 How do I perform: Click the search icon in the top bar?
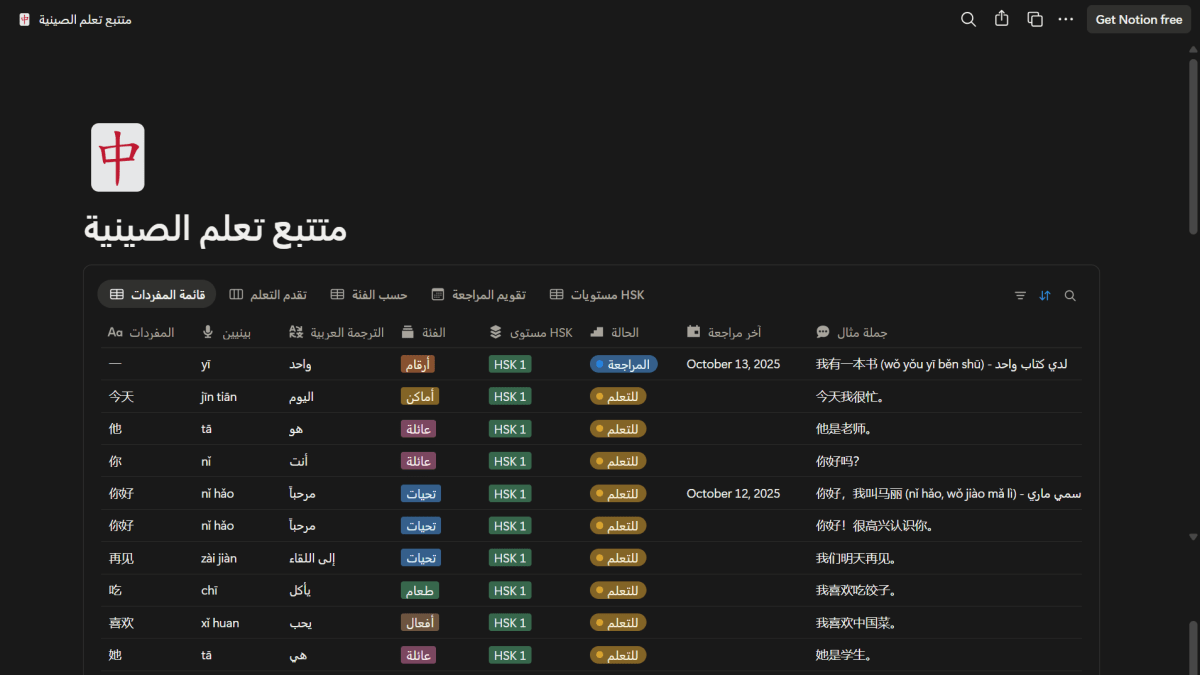point(967,19)
